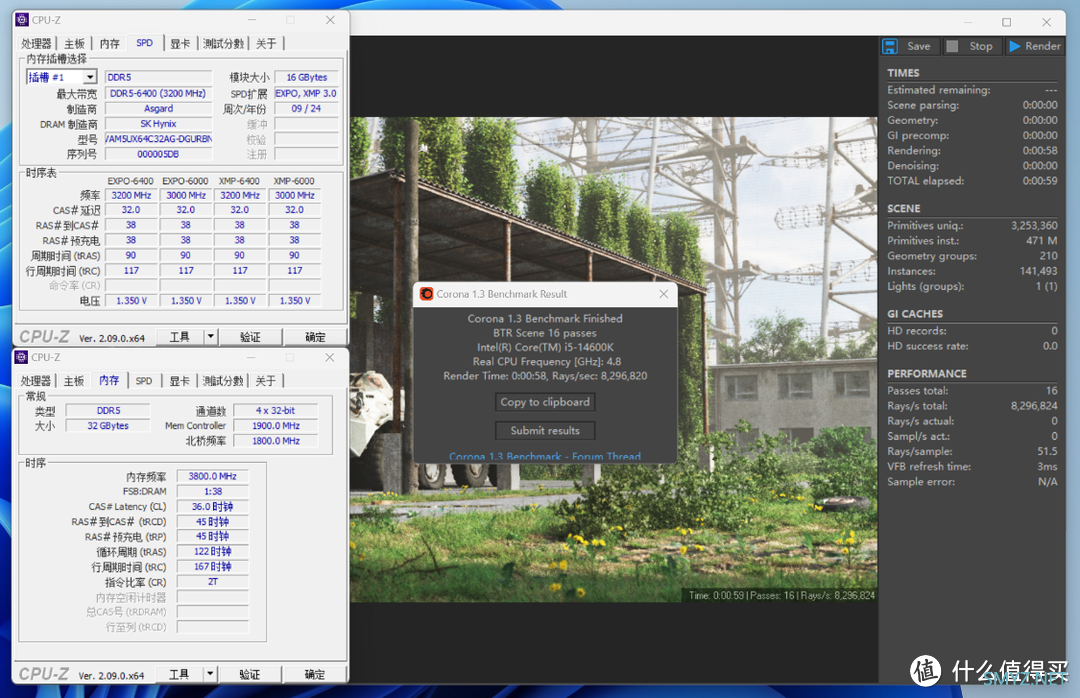
Task: Minimize the top CPU-Z window
Action: click(252, 20)
